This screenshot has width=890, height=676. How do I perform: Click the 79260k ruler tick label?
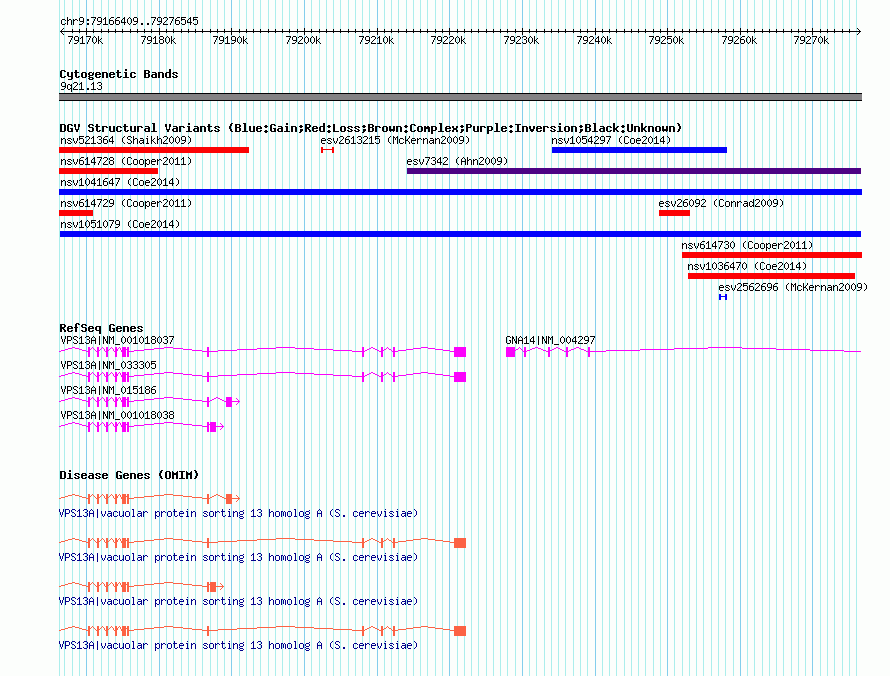[739, 40]
